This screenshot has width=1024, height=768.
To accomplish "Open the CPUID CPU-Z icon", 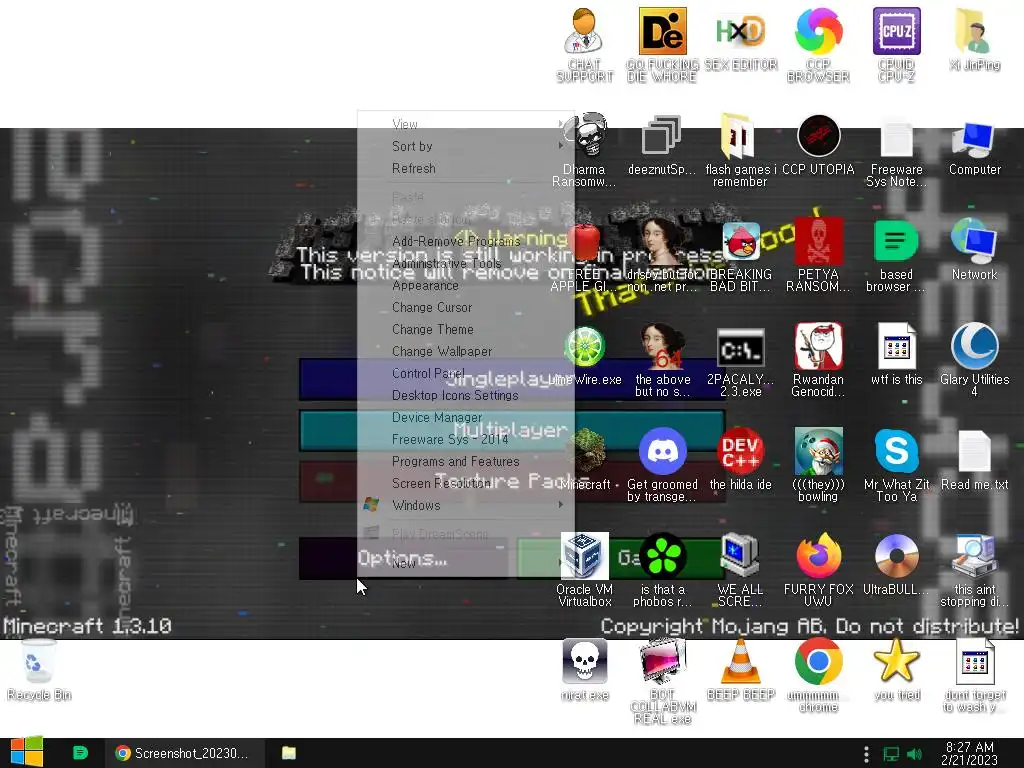I will coord(896,31).
